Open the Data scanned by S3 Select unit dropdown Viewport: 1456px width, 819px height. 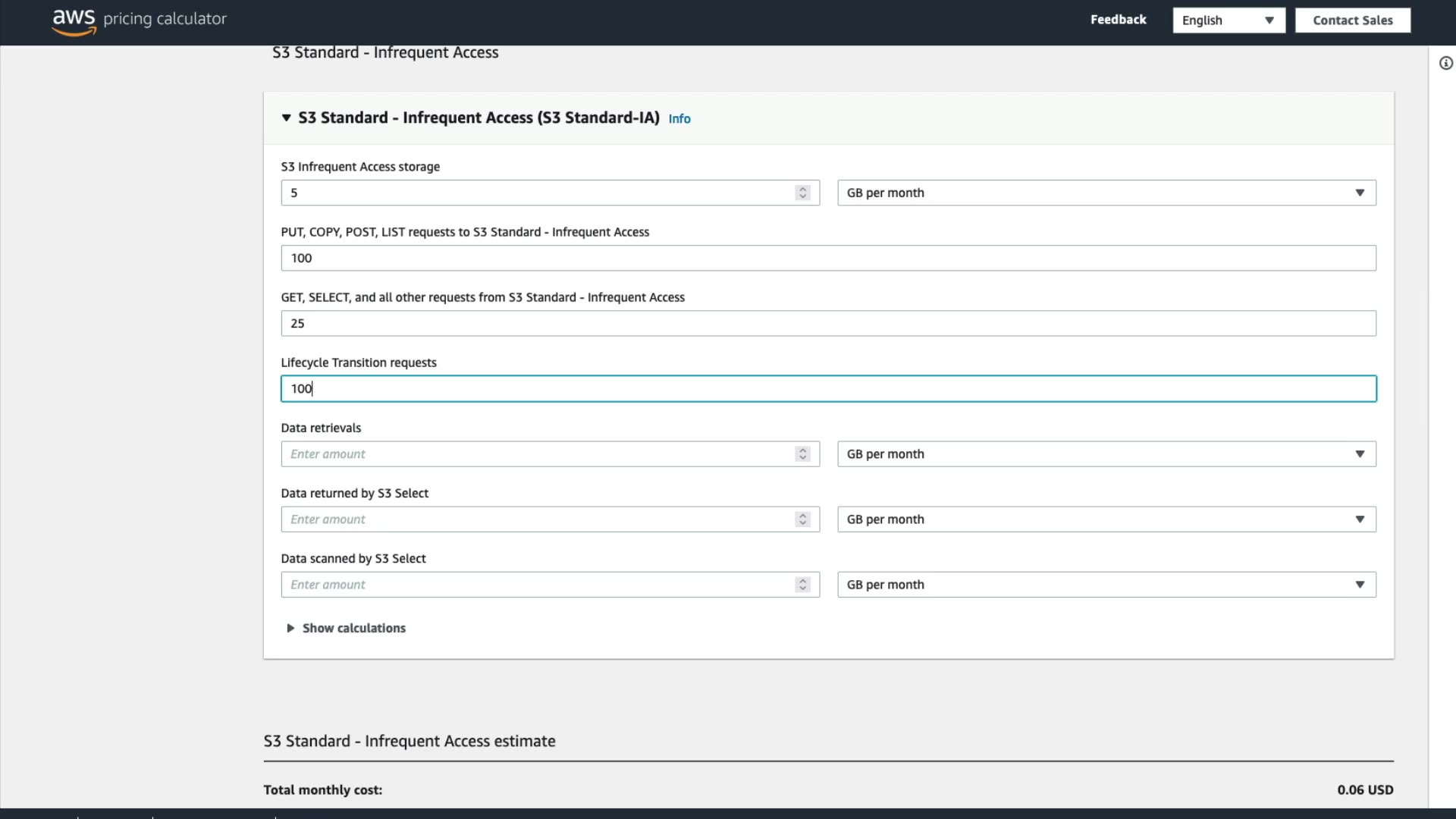[x=1106, y=585]
